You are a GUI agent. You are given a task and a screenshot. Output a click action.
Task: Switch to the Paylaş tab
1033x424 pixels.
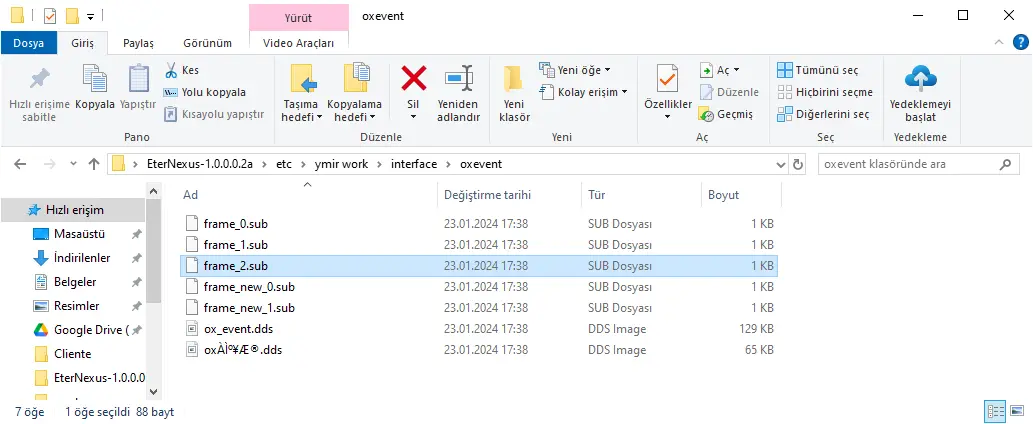coord(138,43)
